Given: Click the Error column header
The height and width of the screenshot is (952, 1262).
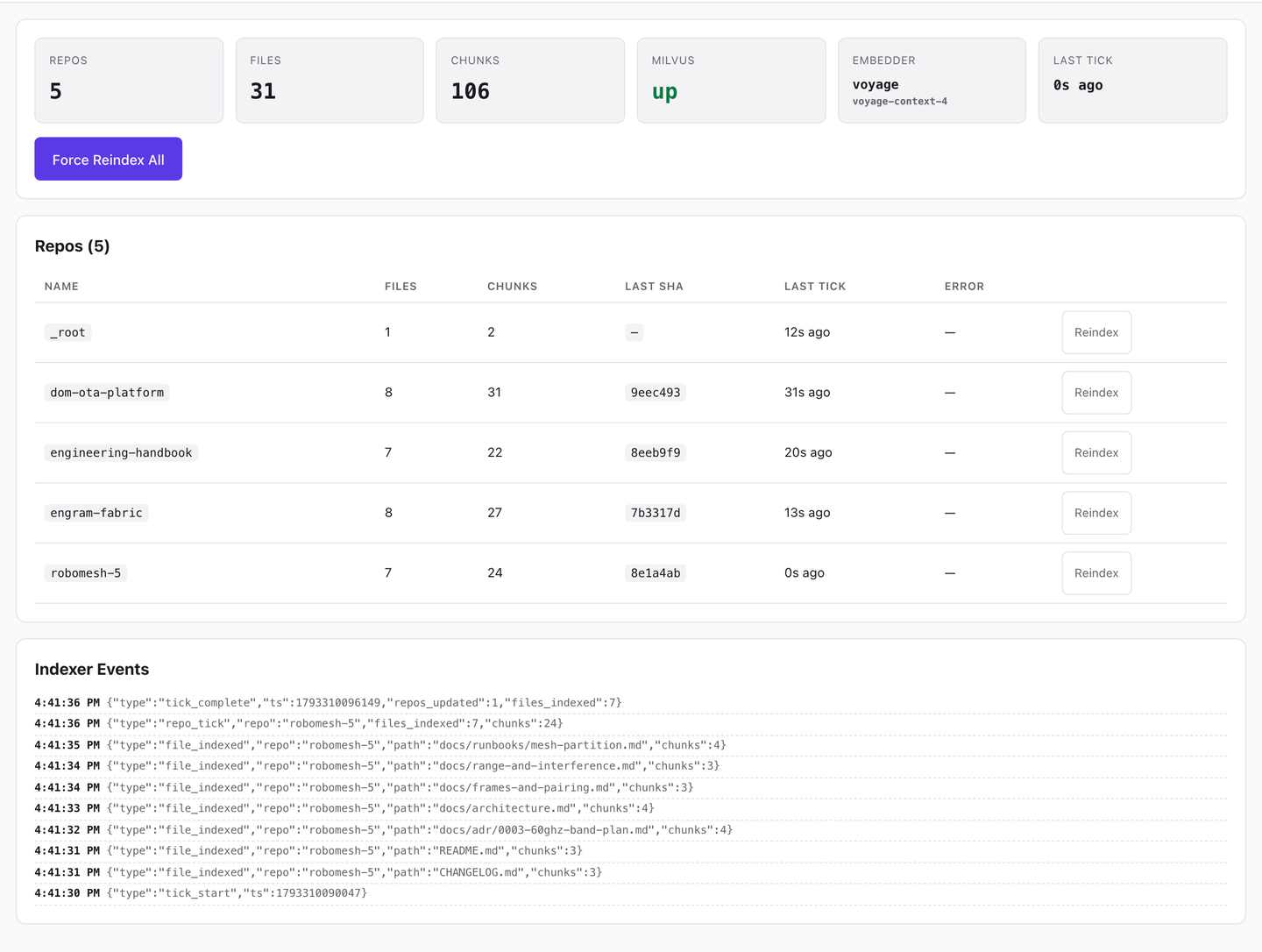Looking at the screenshot, I should click(964, 287).
